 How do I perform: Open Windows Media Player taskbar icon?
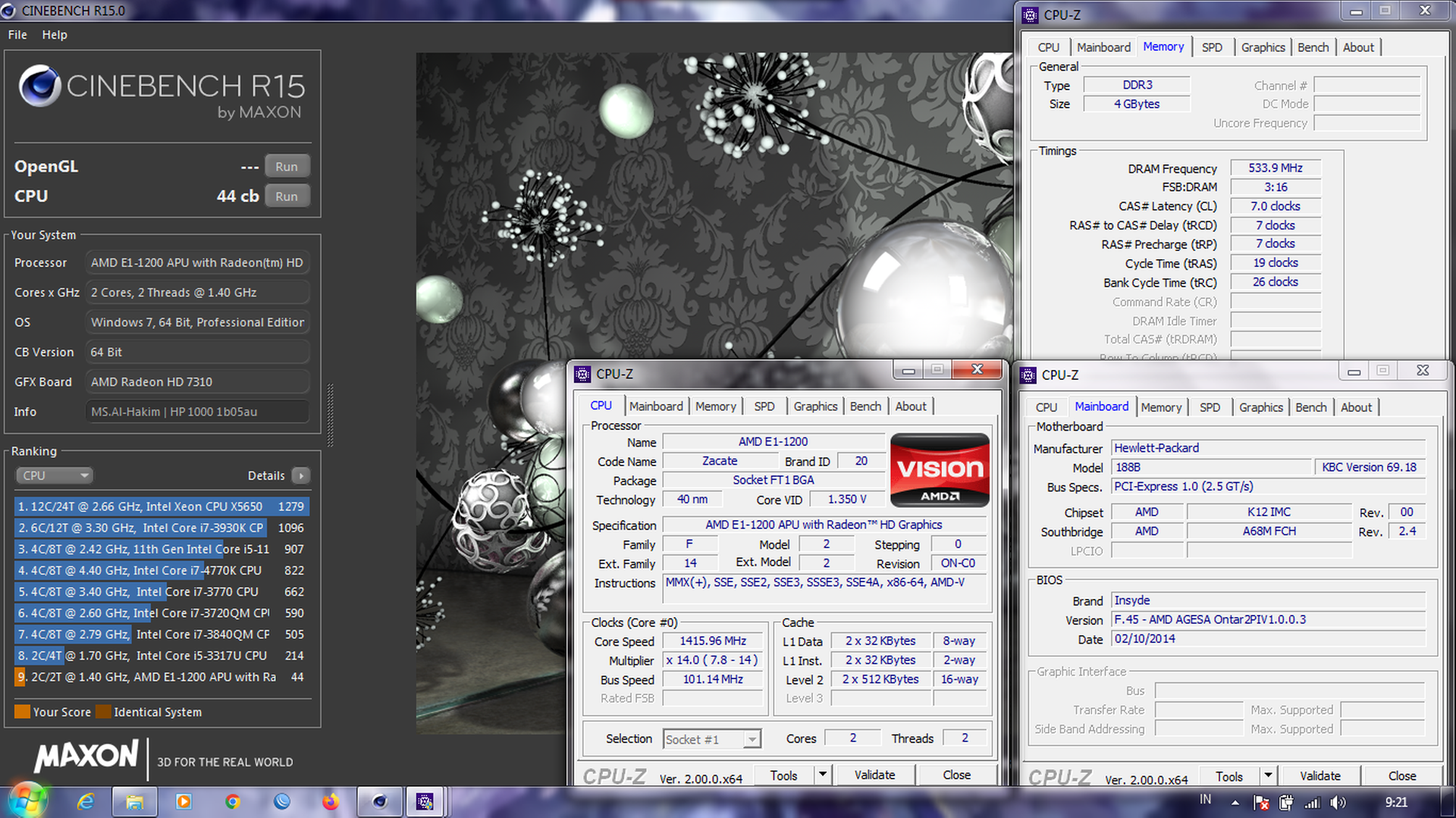[x=184, y=801]
